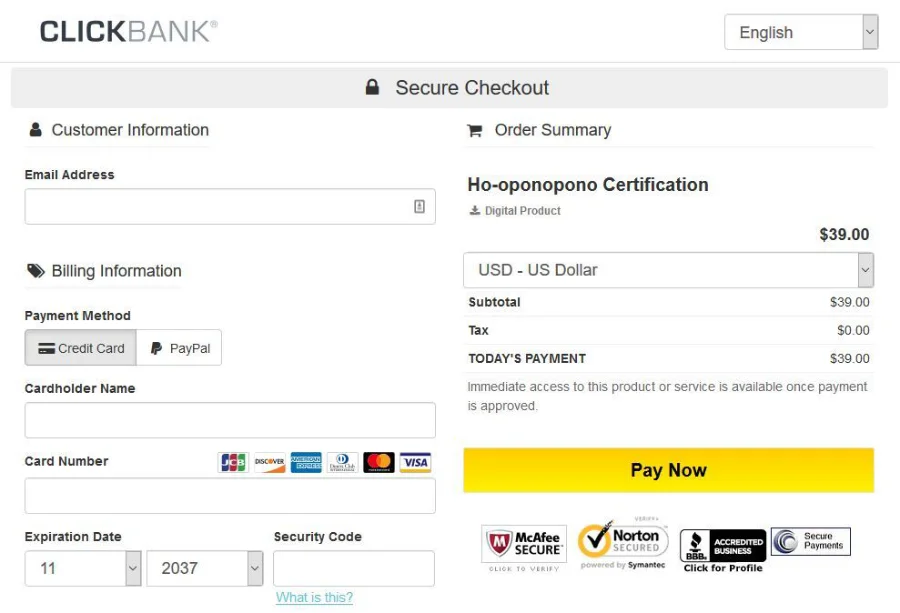Click the Norton Secured seal
The image size is (900, 613).
coord(622,540)
